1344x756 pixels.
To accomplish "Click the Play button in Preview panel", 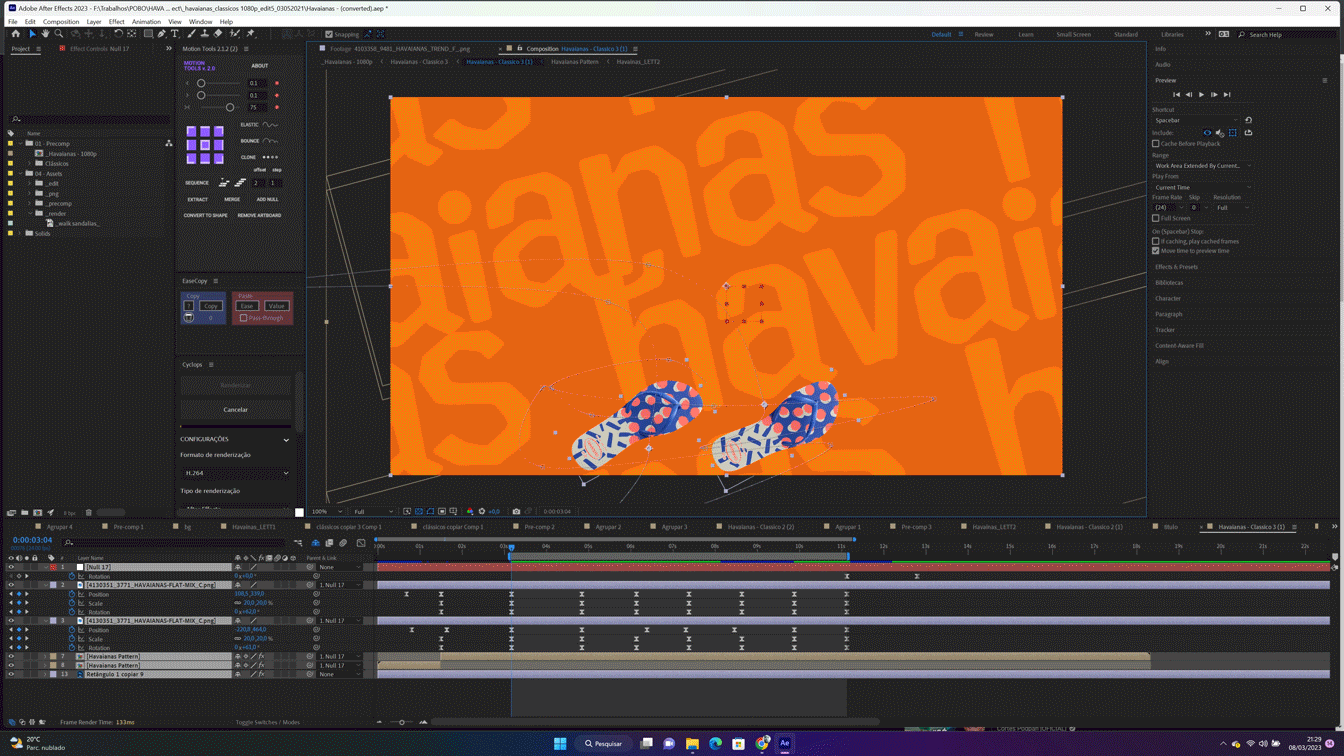I will tap(1201, 95).
